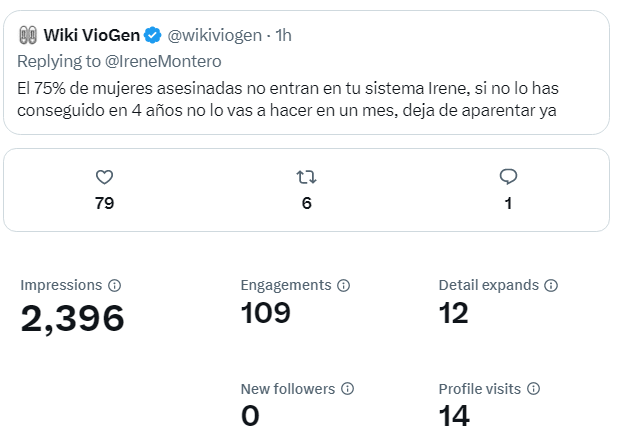Open the Detail expands info icon

pos(551,285)
